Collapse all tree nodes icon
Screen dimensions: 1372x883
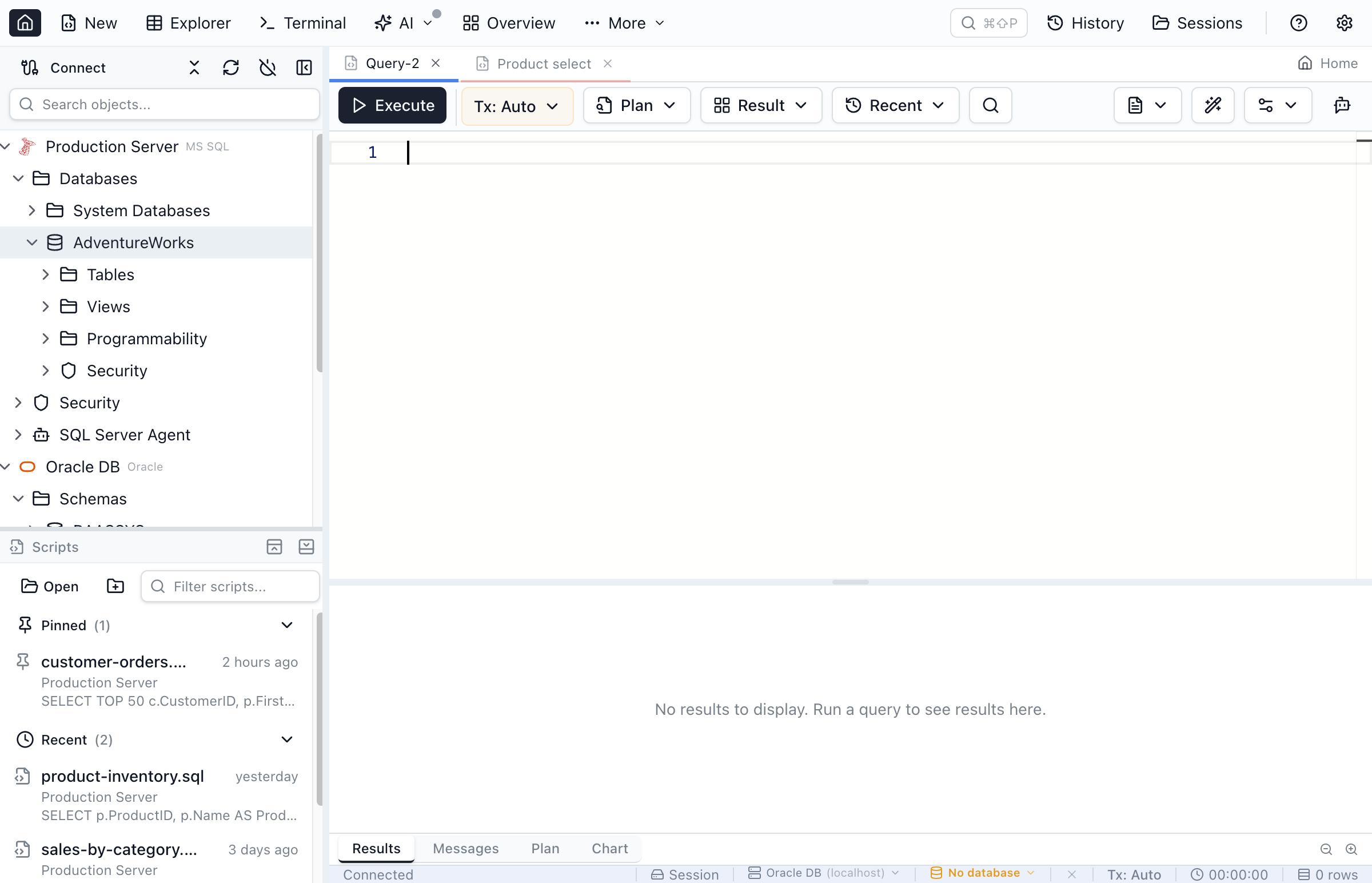(x=194, y=67)
